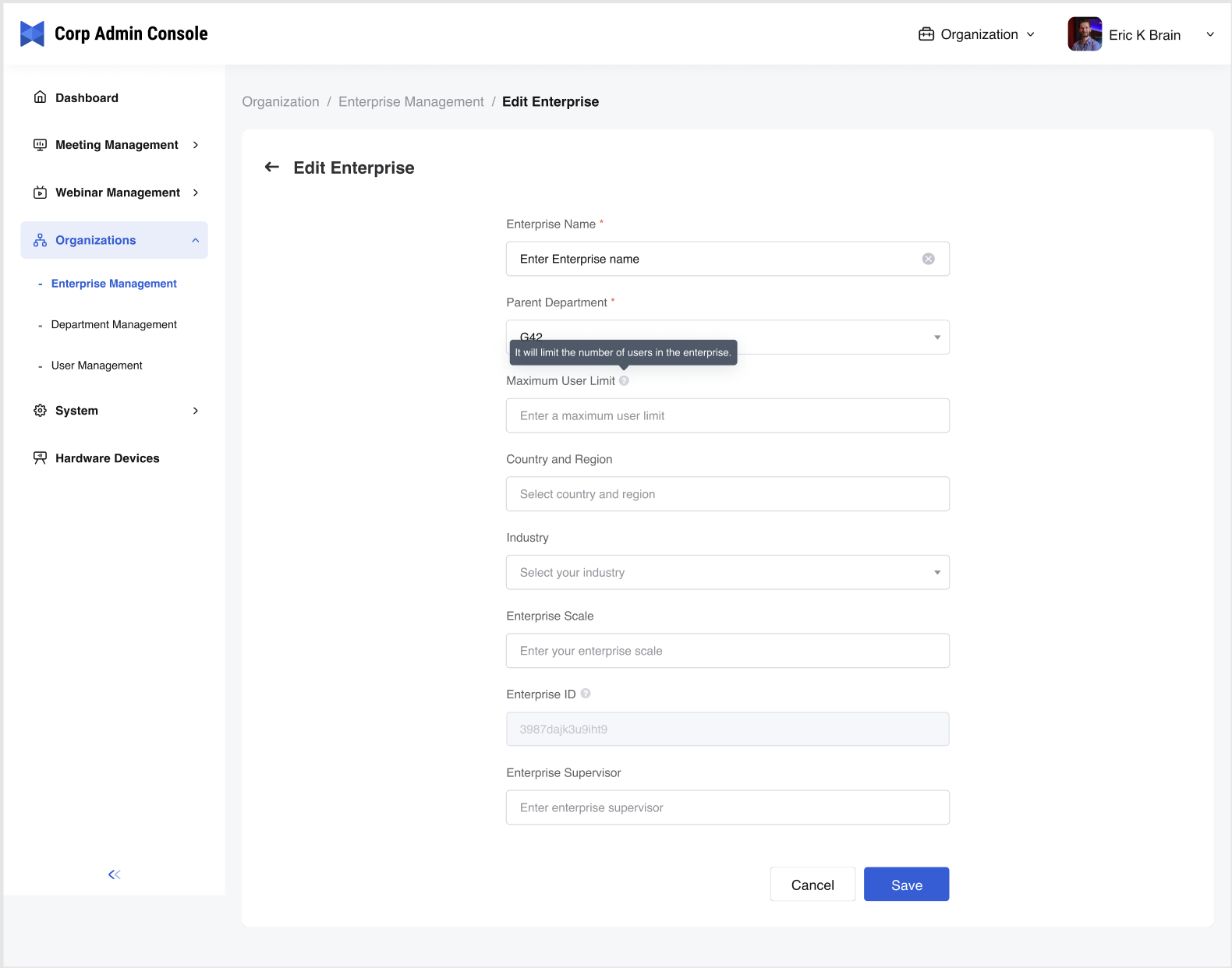
Task: Go to Department Management submenu
Action: coord(114,324)
